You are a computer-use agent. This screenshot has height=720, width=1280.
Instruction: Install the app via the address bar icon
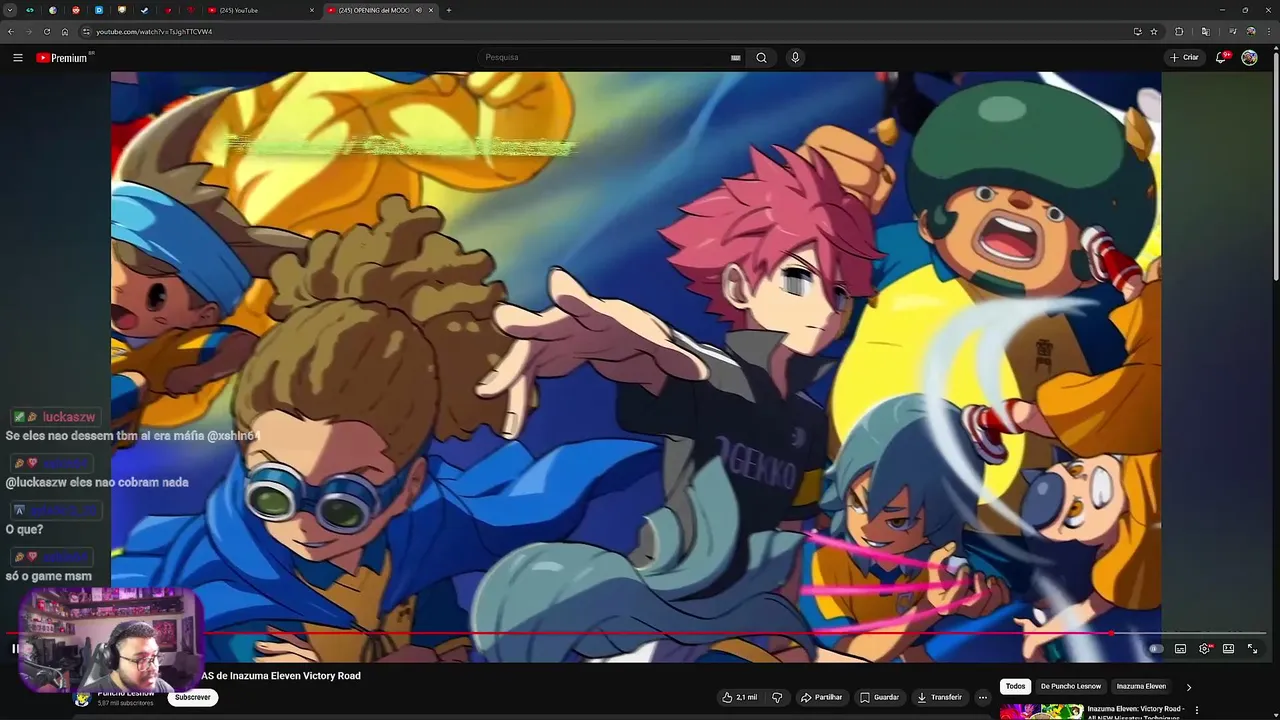(x=1137, y=32)
